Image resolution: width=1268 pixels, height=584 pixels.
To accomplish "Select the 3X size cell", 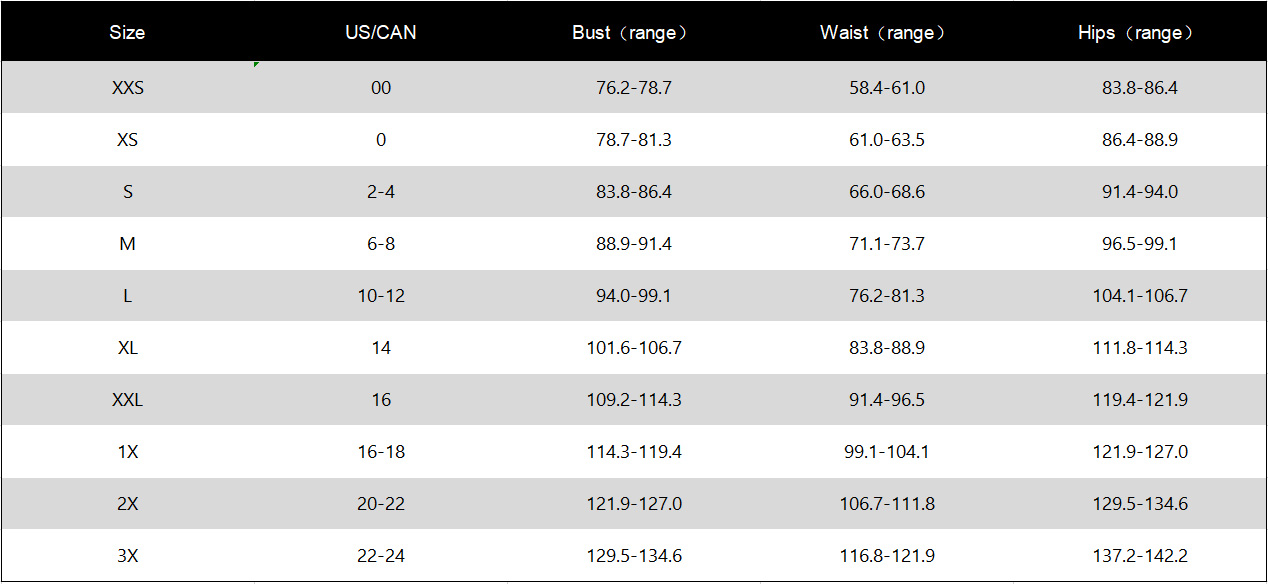I will [x=127, y=556].
